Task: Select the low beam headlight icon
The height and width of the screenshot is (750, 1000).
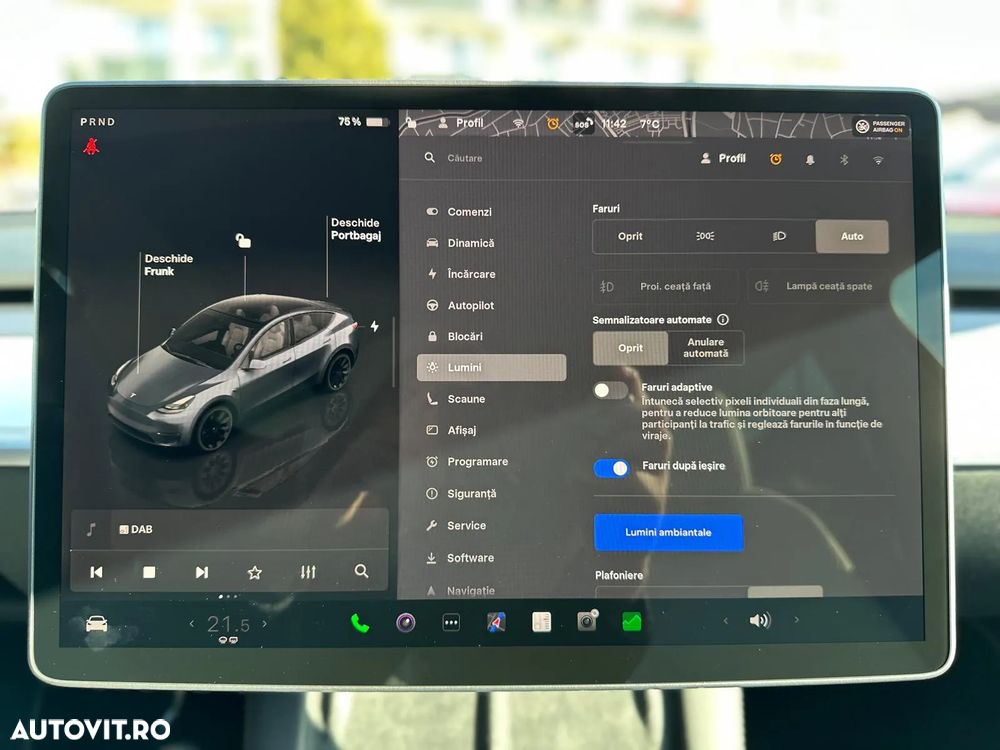Action: click(x=779, y=237)
